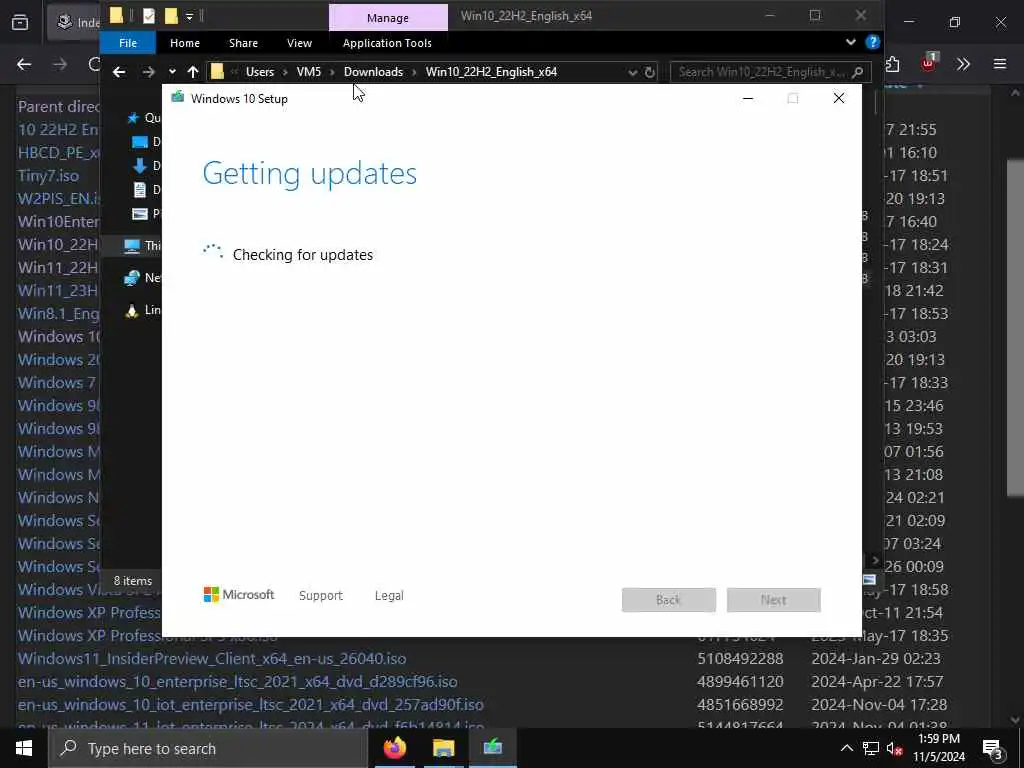Screen dimensions: 1024x768
Task: Click Explorer's forward navigation arrow
Action: pyautogui.click(x=149, y=72)
